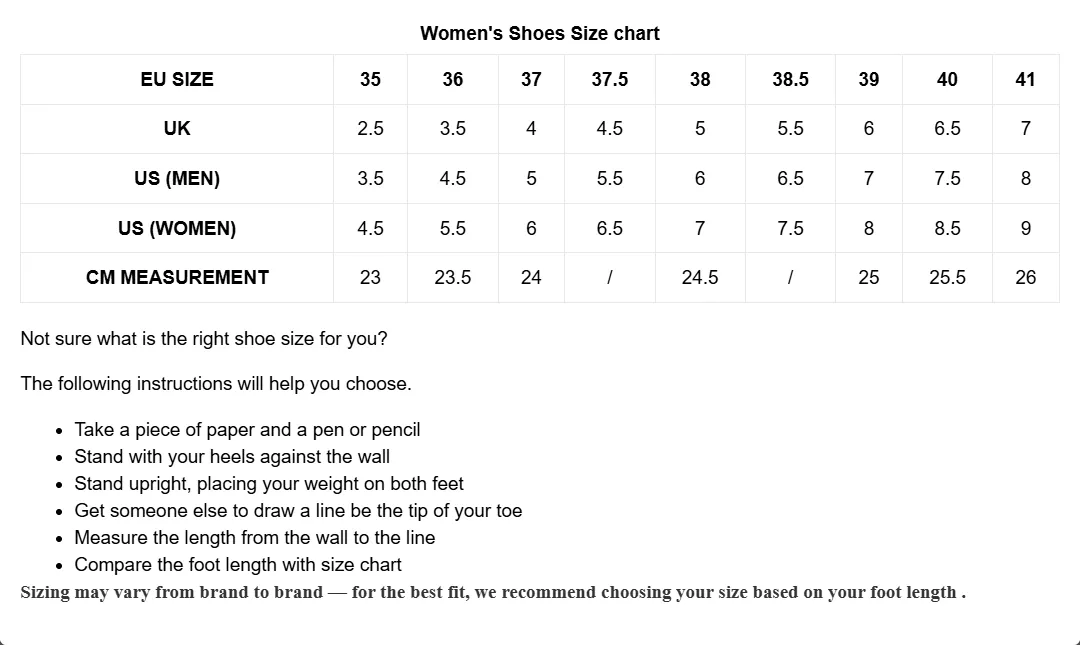The height and width of the screenshot is (645, 1080).
Task: Select the bold "Sizing may vary" note
Action: (493, 592)
